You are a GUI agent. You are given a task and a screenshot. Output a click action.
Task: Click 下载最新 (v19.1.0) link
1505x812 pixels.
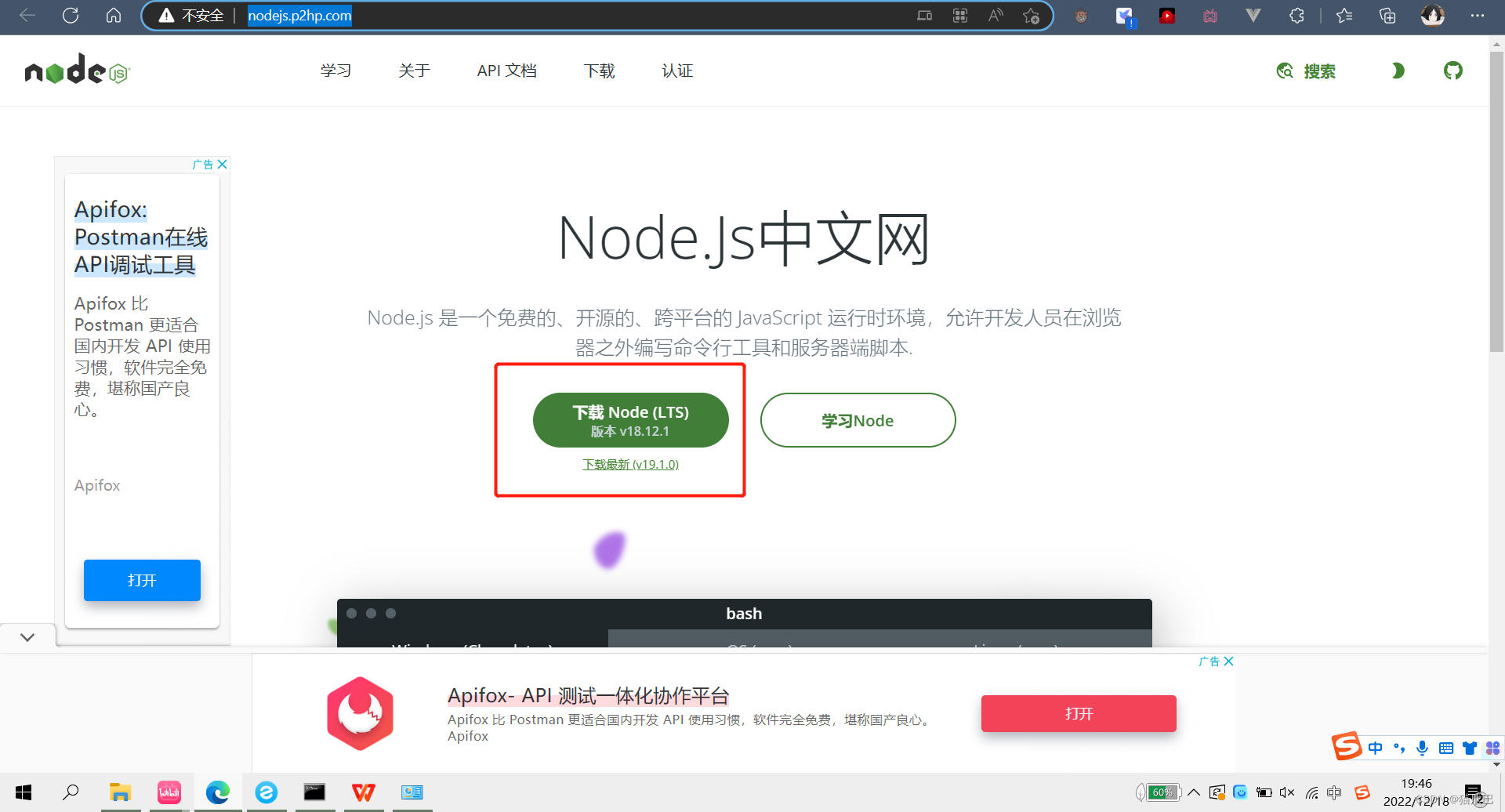(x=631, y=464)
